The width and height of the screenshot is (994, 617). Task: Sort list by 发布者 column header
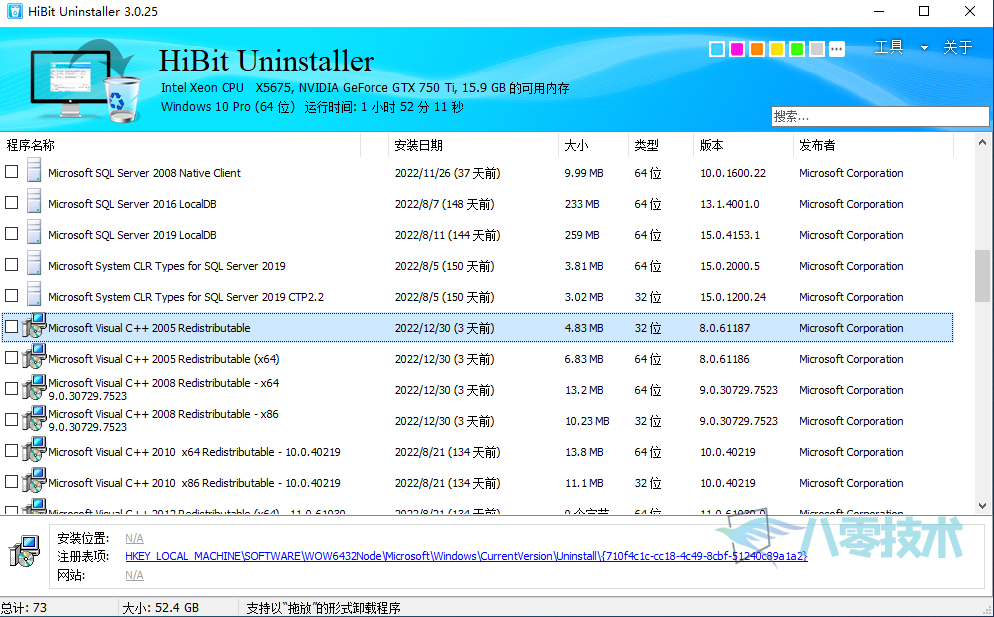[x=874, y=145]
